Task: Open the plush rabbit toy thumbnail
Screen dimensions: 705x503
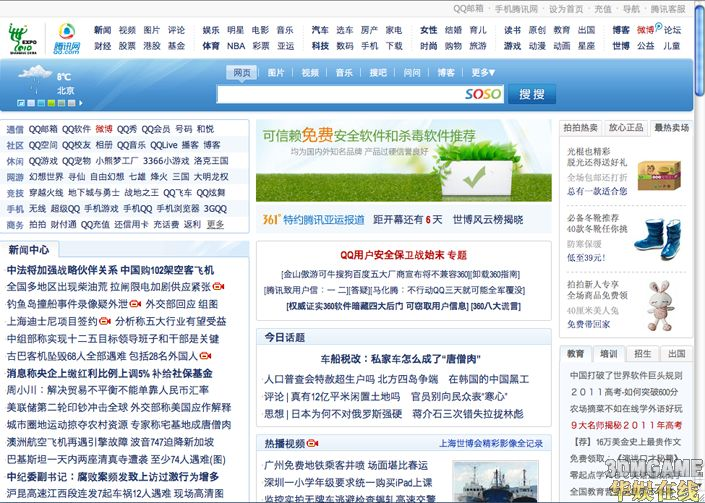Action: [x=660, y=305]
